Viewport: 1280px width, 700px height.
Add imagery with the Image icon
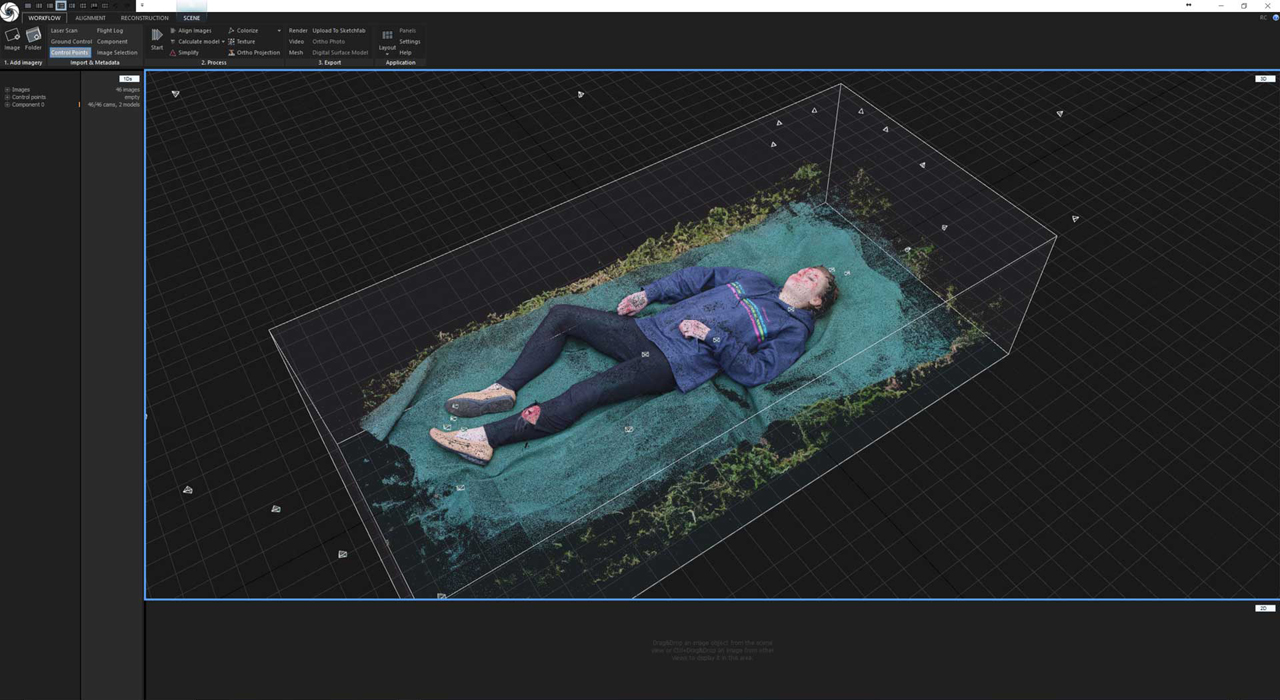(x=12, y=35)
